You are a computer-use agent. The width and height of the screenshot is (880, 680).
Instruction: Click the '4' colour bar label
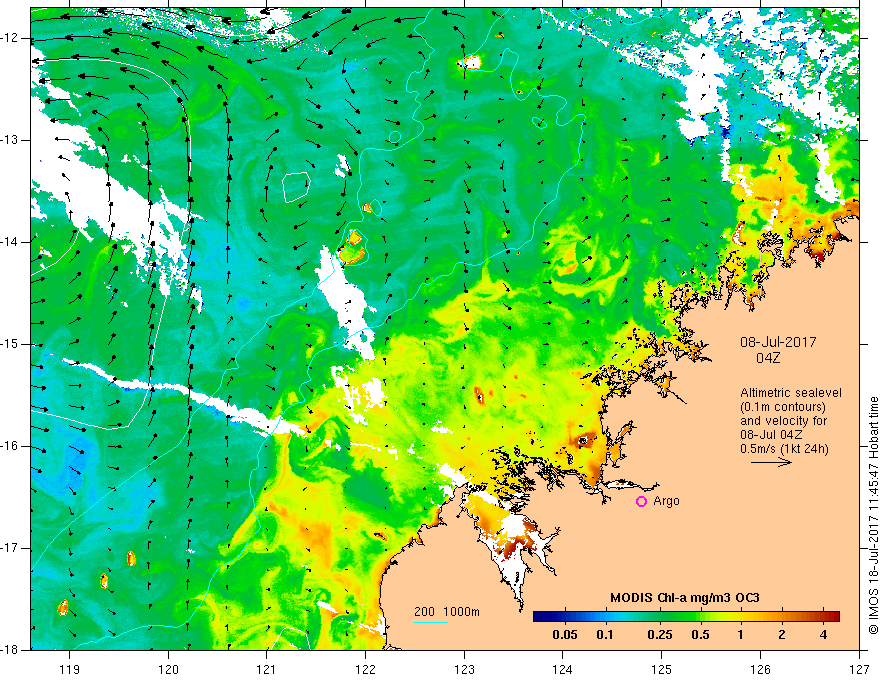pos(823,635)
